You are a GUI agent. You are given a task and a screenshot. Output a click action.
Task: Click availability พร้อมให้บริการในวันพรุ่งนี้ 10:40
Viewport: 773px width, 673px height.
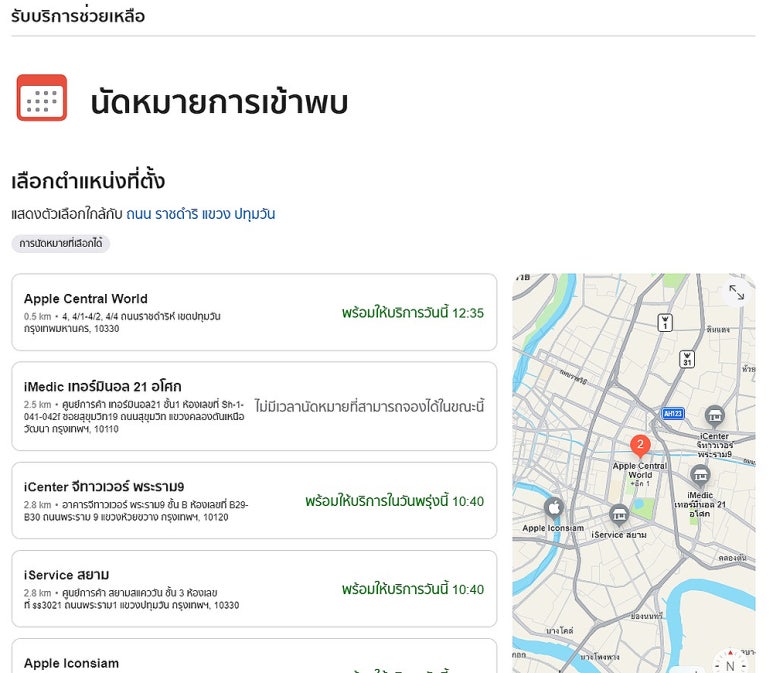pyautogui.click(x=394, y=501)
